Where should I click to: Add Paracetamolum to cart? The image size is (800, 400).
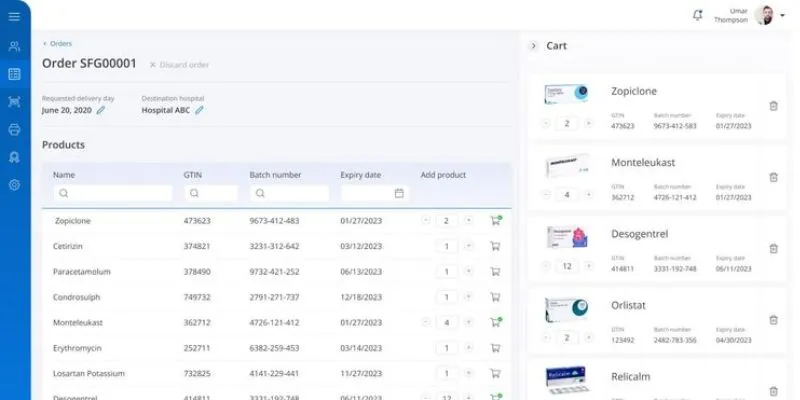[495, 271]
